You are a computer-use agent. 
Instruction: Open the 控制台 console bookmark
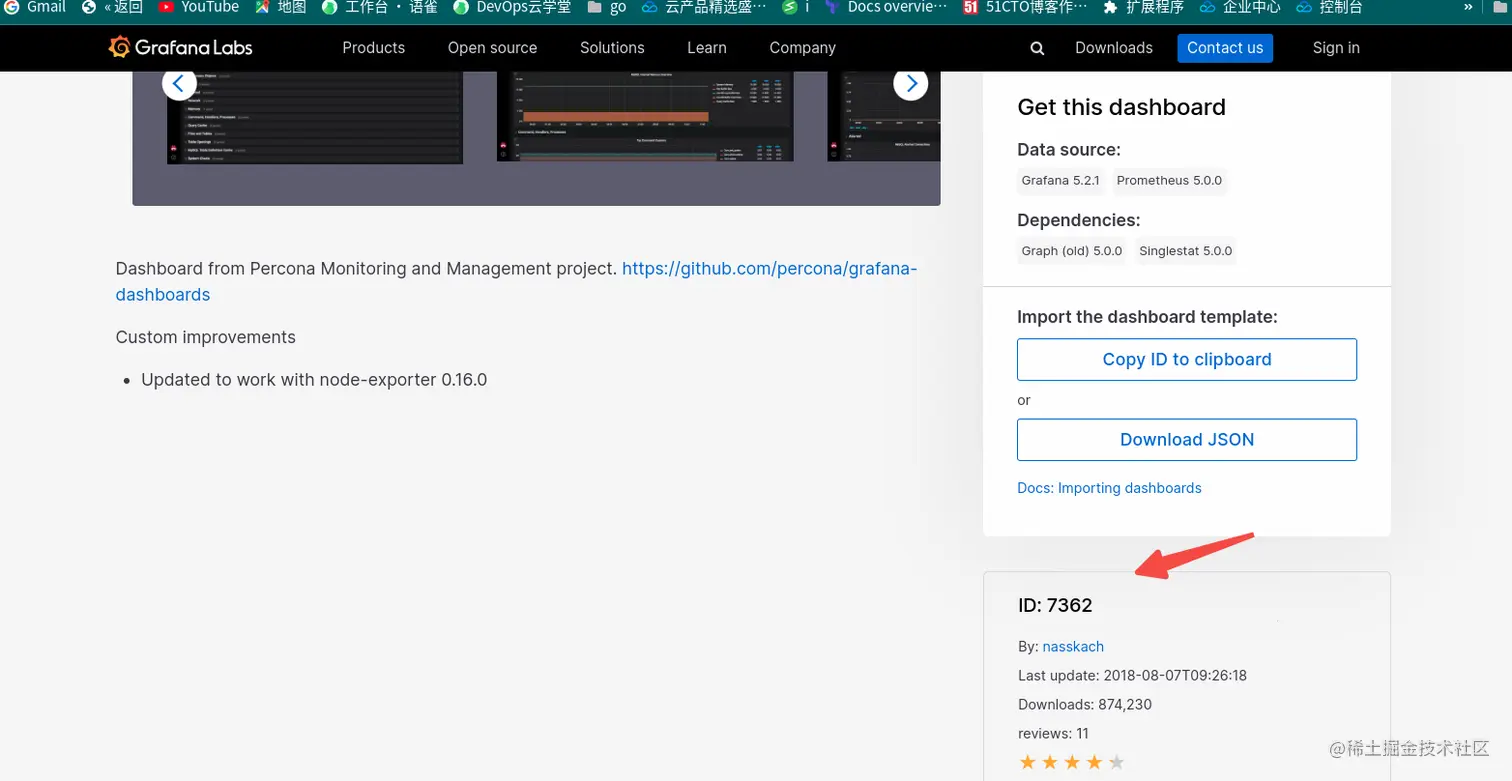tap(1329, 7)
